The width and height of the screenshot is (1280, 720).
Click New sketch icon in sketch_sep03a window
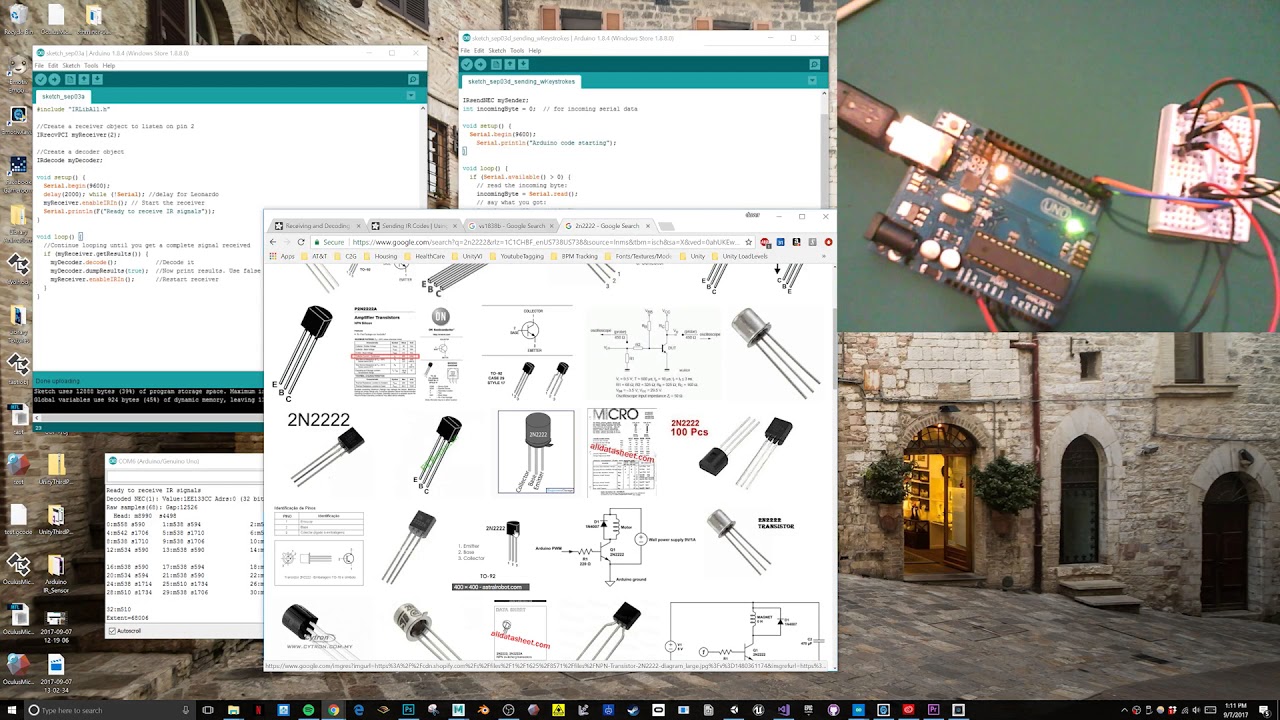[x=71, y=79]
